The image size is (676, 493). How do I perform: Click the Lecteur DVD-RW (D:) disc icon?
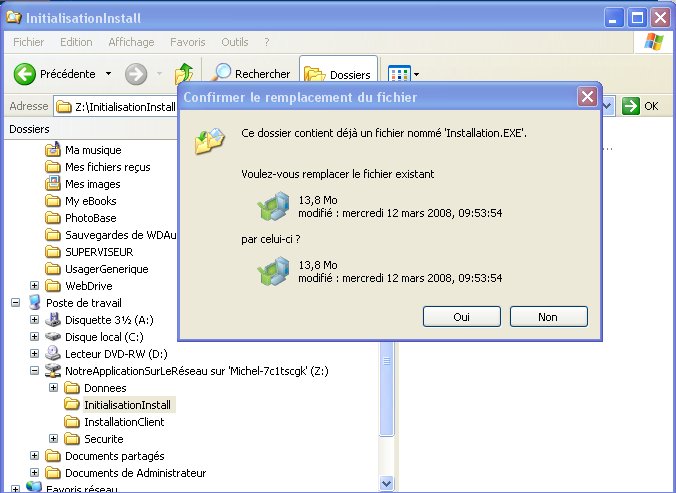[53, 353]
